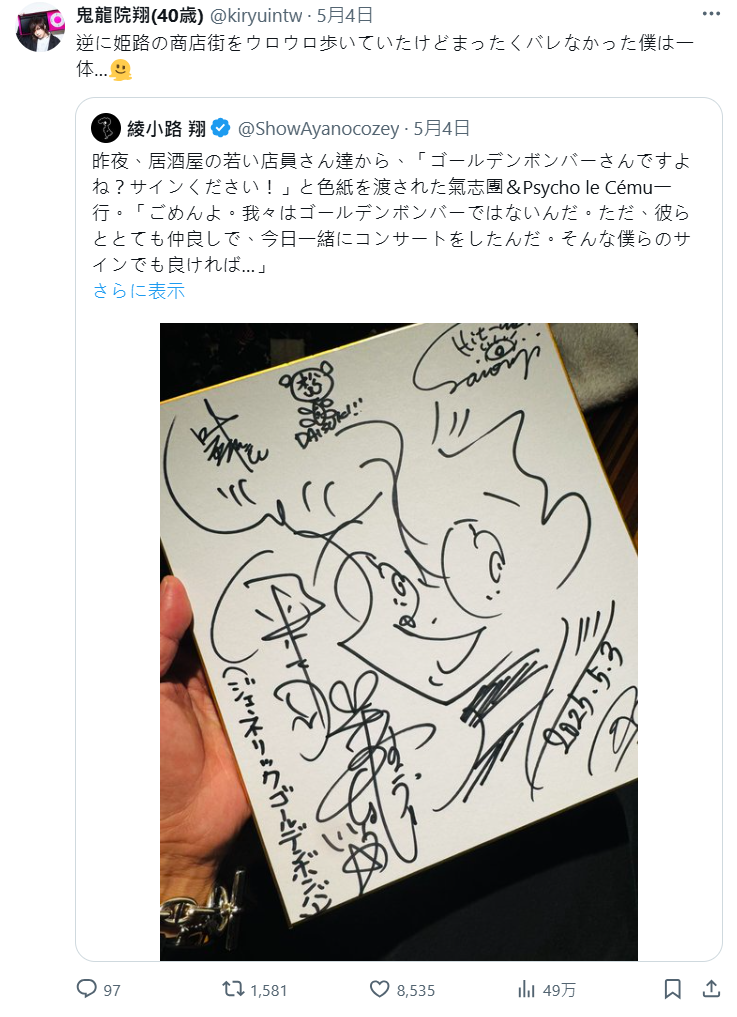The image size is (737, 1017).
Task: Open the three-dot more options menu
Action: coord(711,14)
